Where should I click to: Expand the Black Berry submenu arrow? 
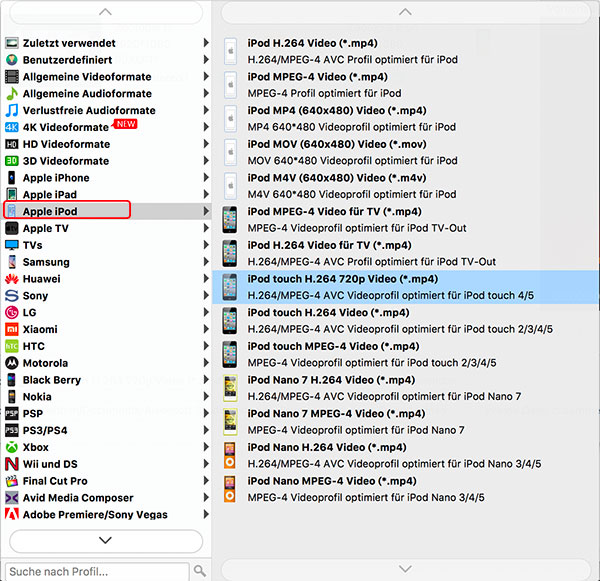click(x=206, y=379)
